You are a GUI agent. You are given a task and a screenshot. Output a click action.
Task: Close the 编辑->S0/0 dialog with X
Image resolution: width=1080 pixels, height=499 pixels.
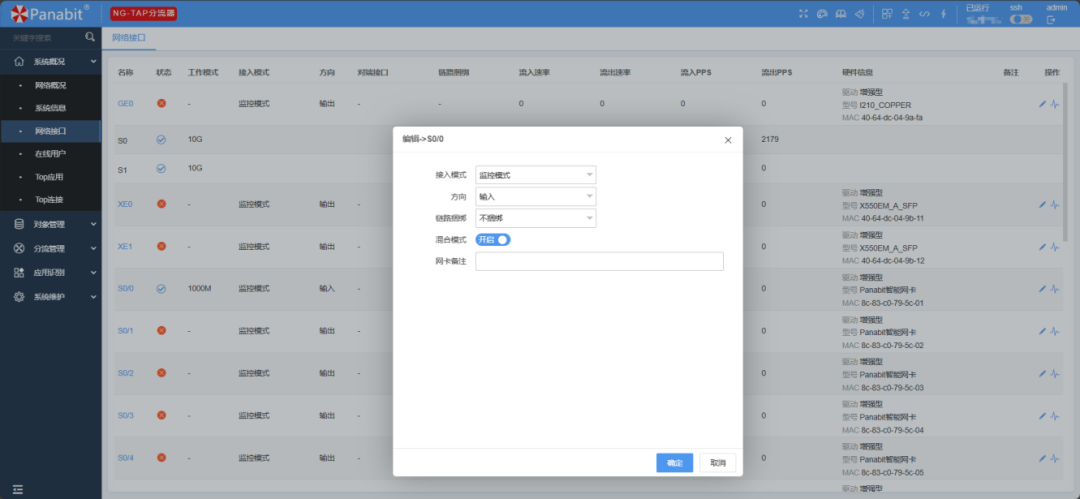pos(728,140)
